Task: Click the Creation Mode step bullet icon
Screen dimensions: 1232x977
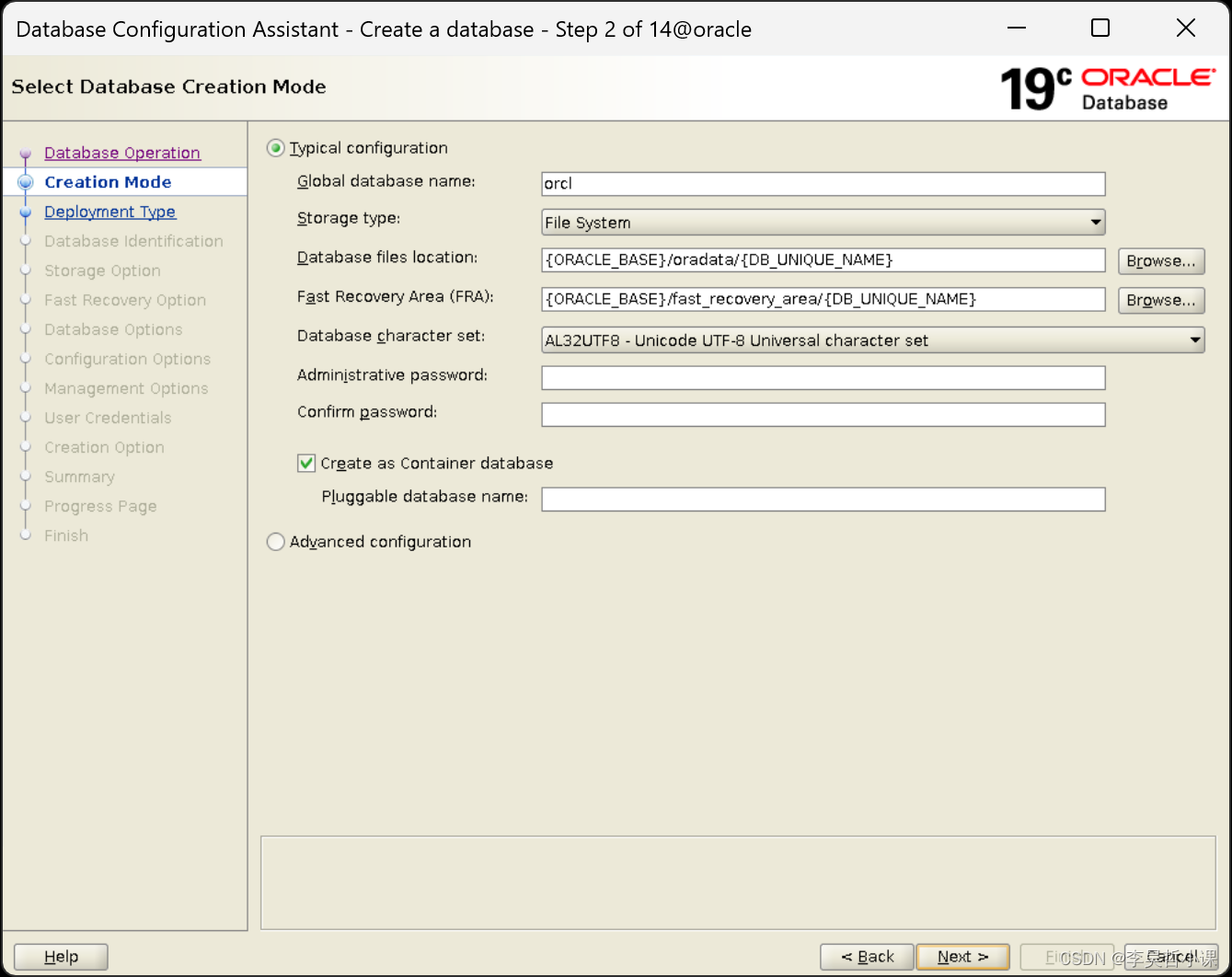Action: pos(26,182)
